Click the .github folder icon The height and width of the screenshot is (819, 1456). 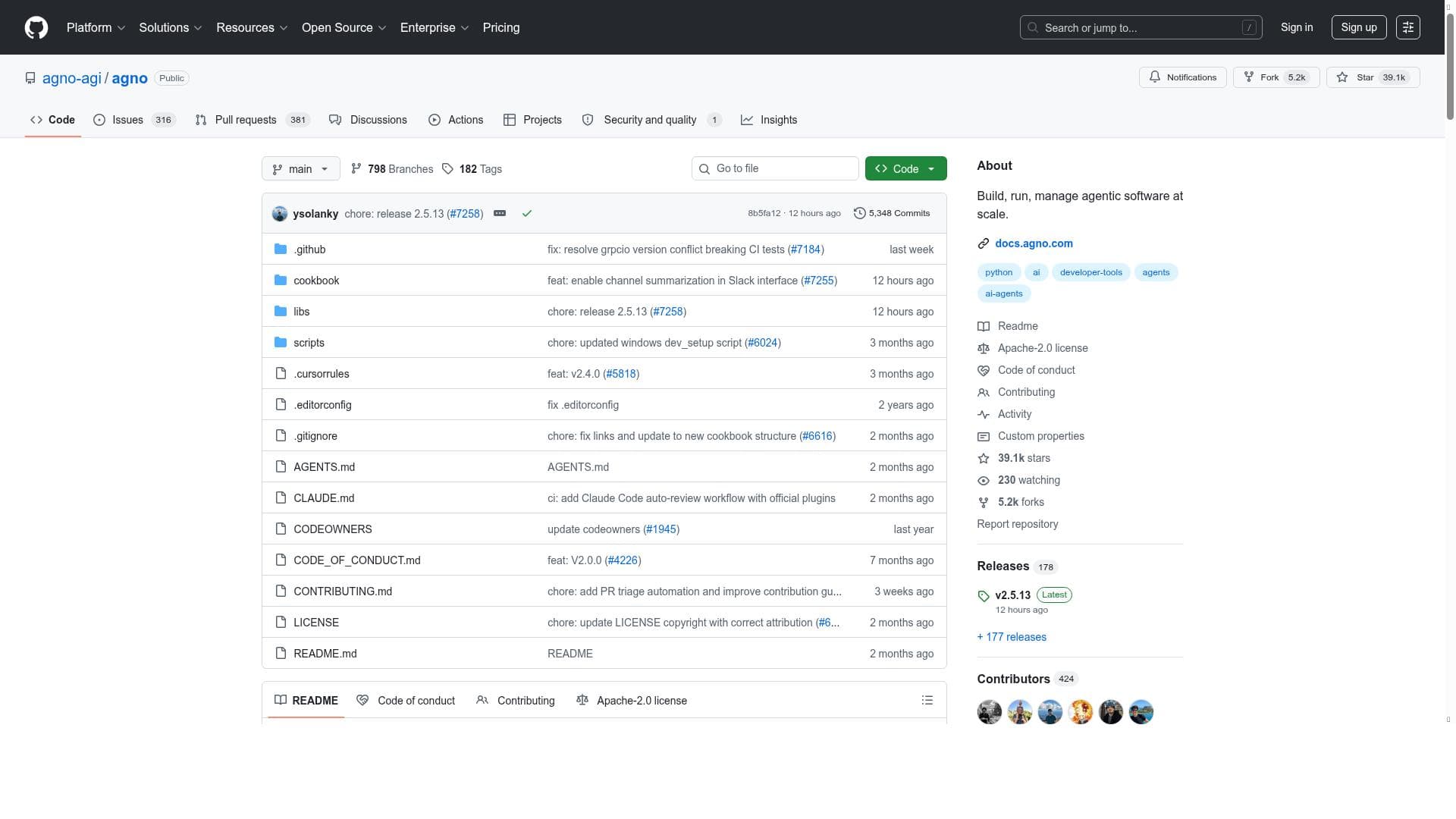click(x=281, y=249)
